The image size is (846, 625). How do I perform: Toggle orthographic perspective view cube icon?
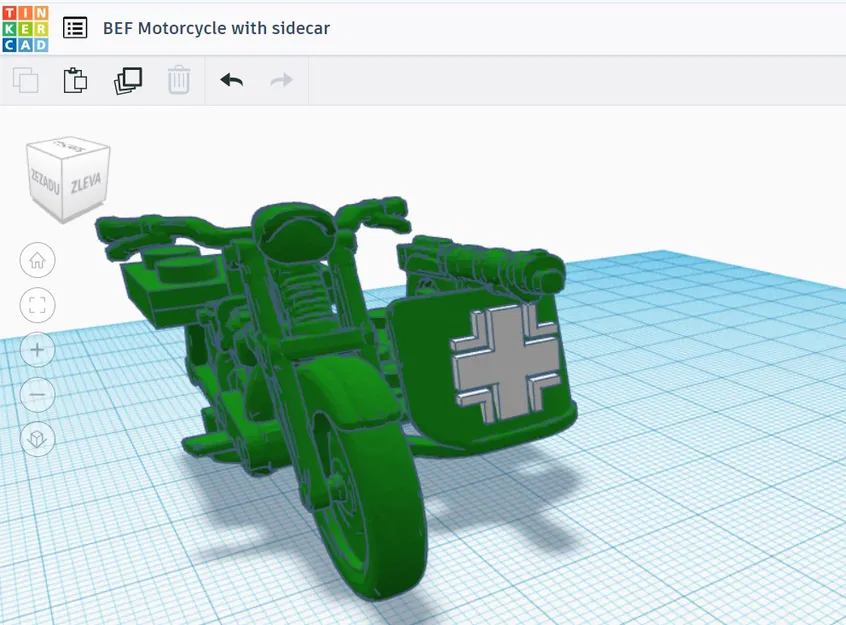[37, 439]
